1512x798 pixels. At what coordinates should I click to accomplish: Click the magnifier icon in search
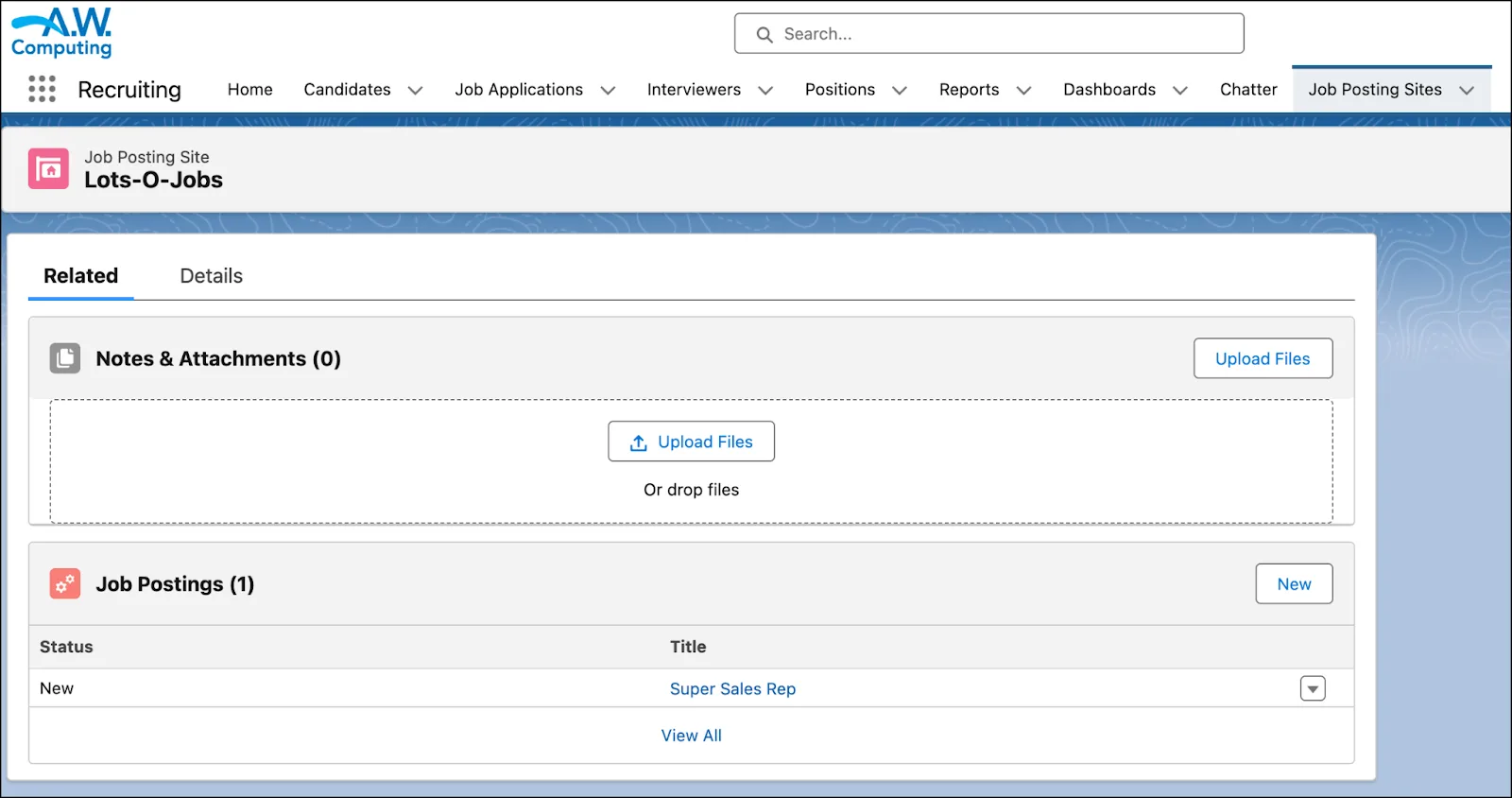coord(765,34)
